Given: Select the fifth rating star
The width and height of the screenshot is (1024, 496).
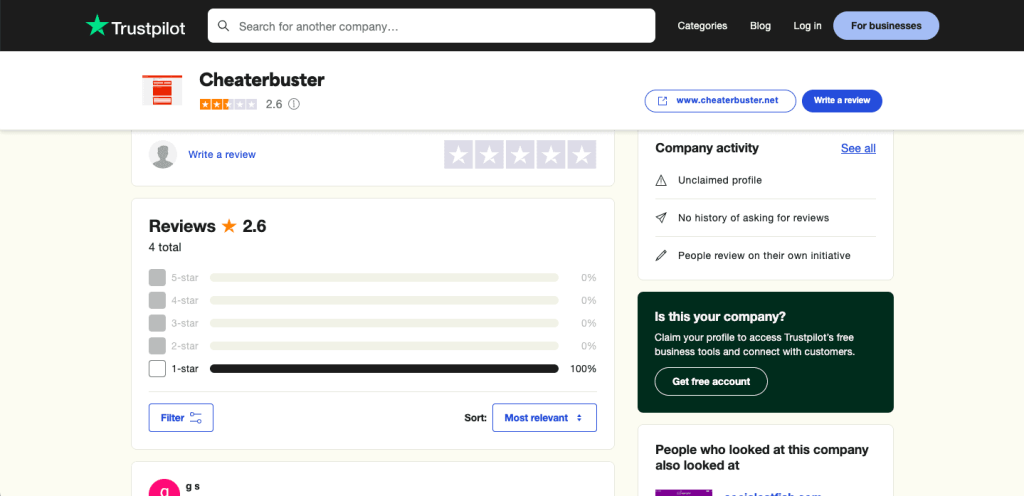Looking at the screenshot, I should pyautogui.click(x=582, y=155).
